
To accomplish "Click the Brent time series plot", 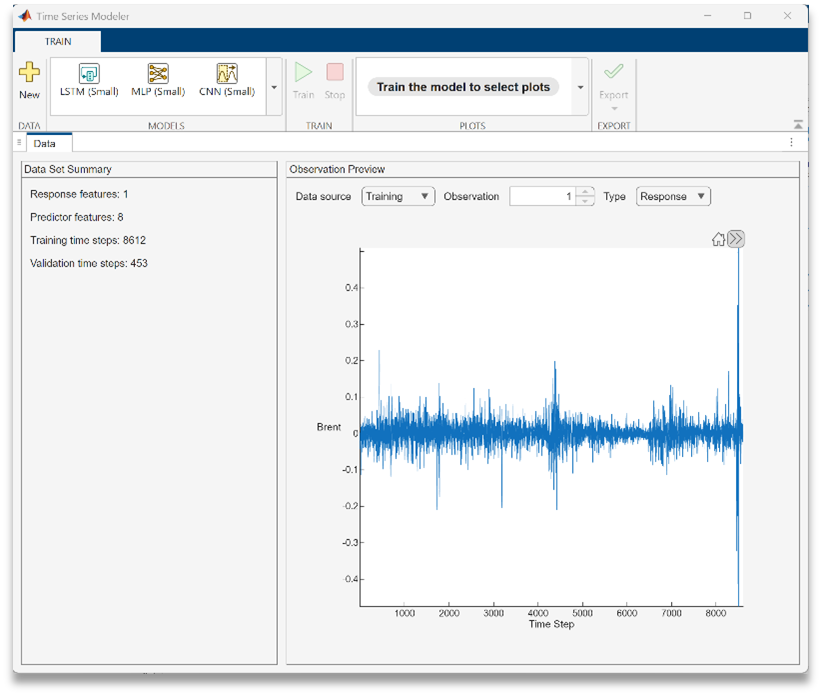I will (551, 427).
